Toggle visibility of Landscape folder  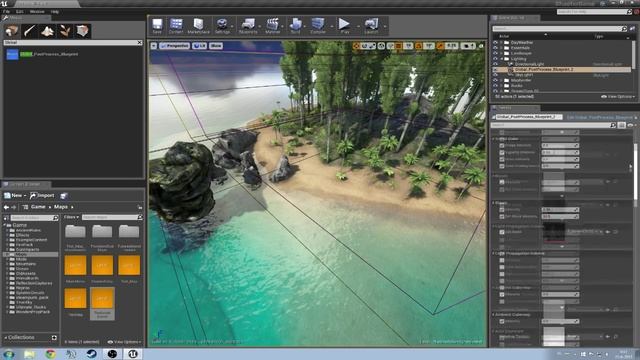pyautogui.click(x=496, y=53)
